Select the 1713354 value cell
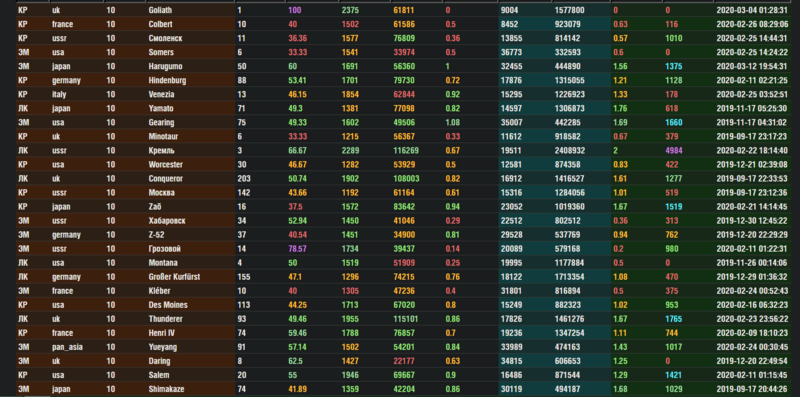Viewport: 800px width, 397px height. click(x=569, y=277)
